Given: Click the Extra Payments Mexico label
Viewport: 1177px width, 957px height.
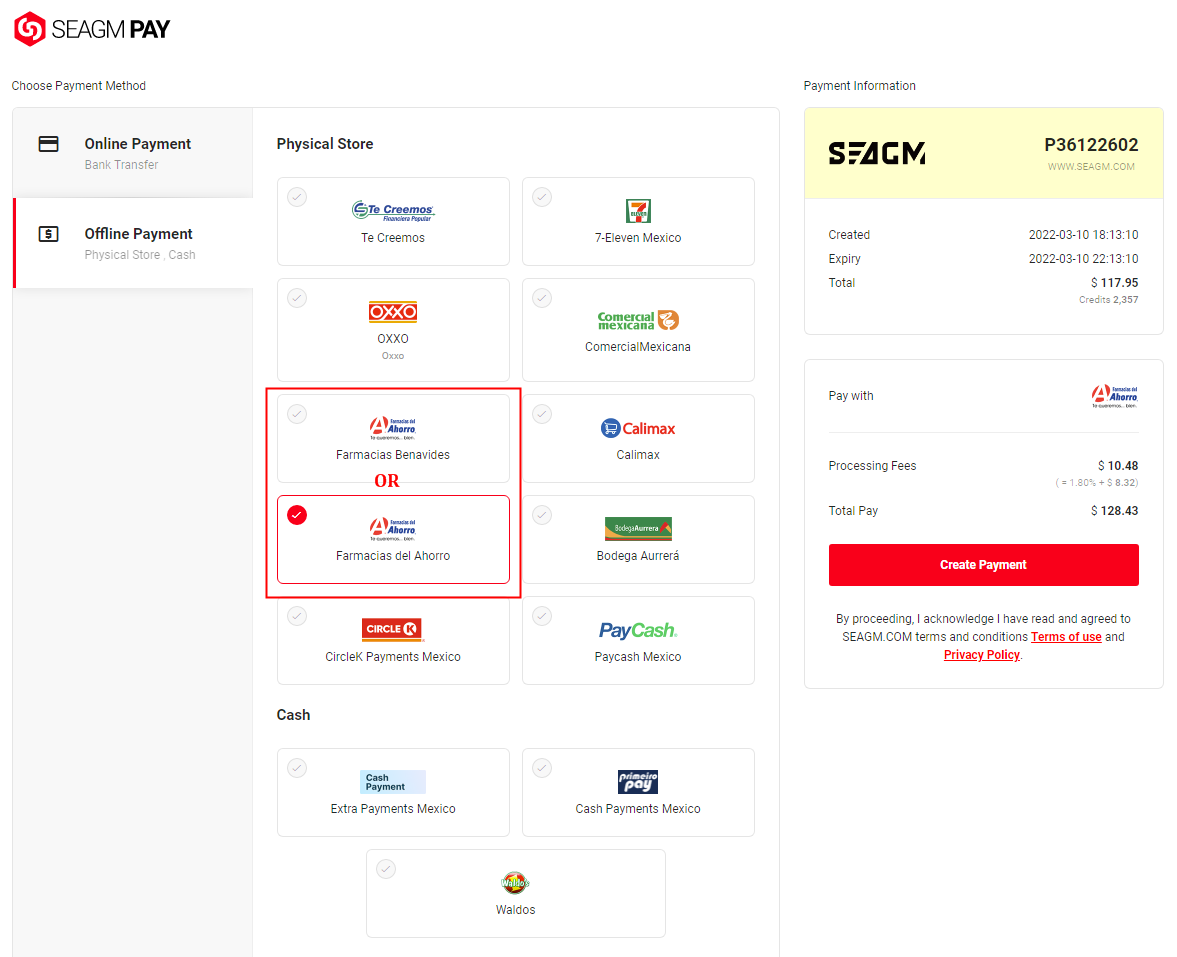Looking at the screenshot, I should [x=393, y=809].
